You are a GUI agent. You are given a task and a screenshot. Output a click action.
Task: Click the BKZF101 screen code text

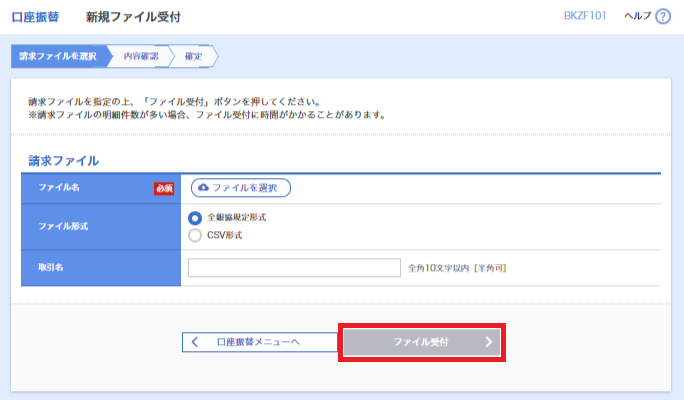coord(585,16)
